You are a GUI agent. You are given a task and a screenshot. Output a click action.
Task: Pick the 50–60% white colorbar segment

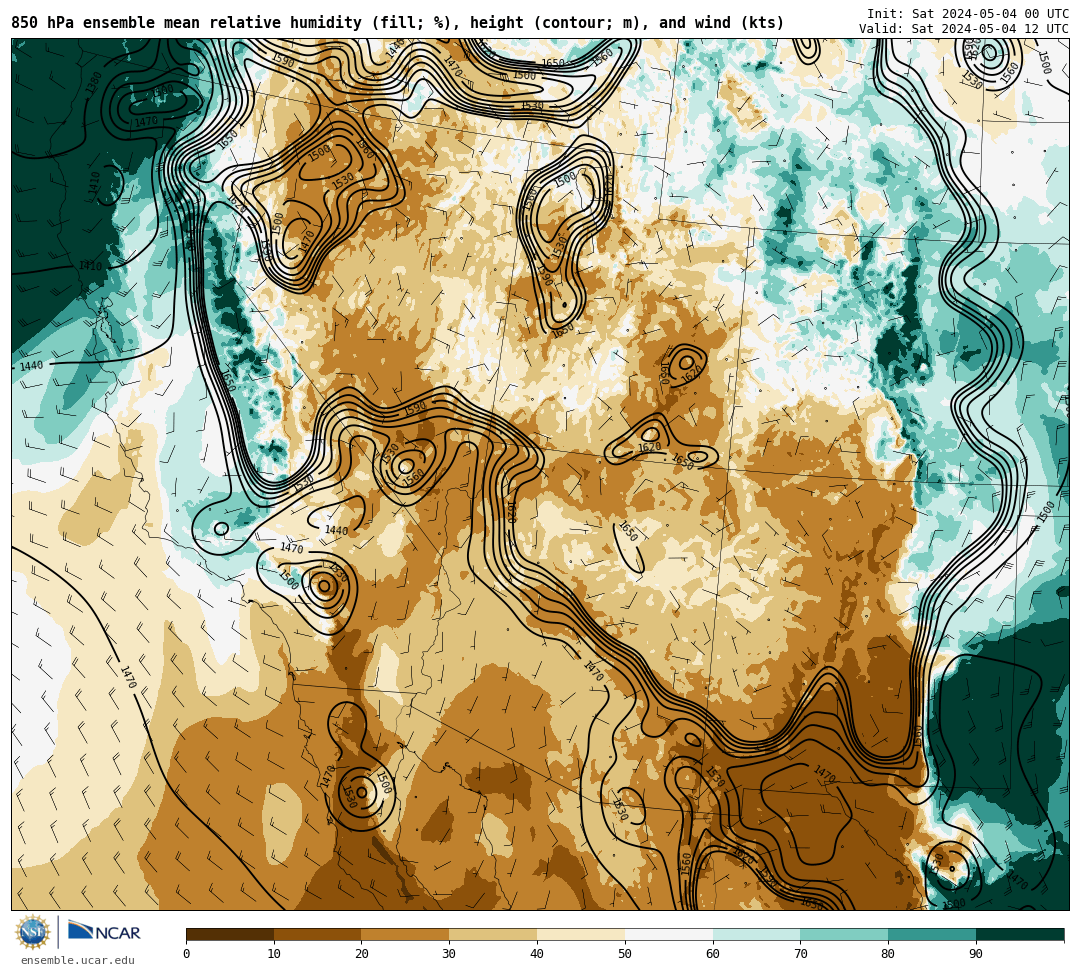669,934
